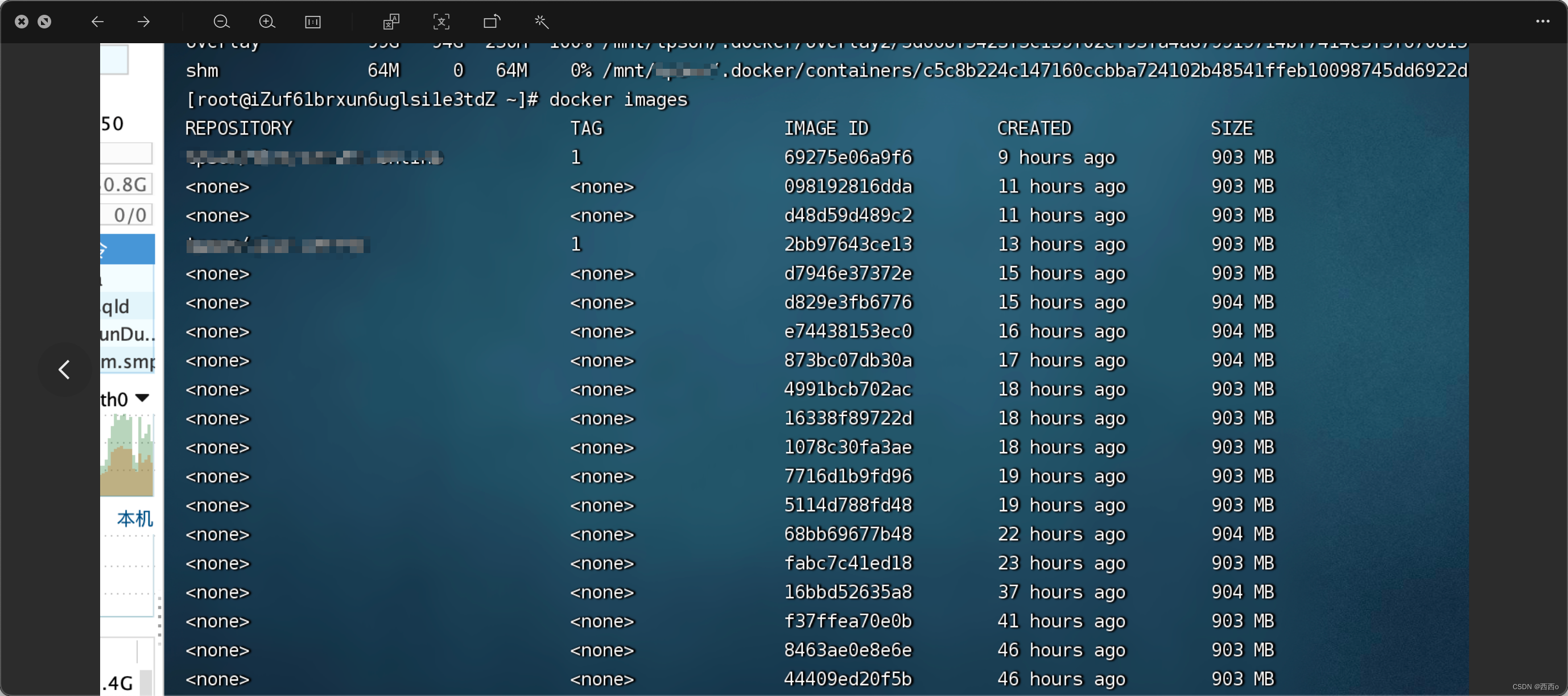Click the translate image icon
The width and height of the screenshot is (1568, 696).
click(x=391, y=22)
